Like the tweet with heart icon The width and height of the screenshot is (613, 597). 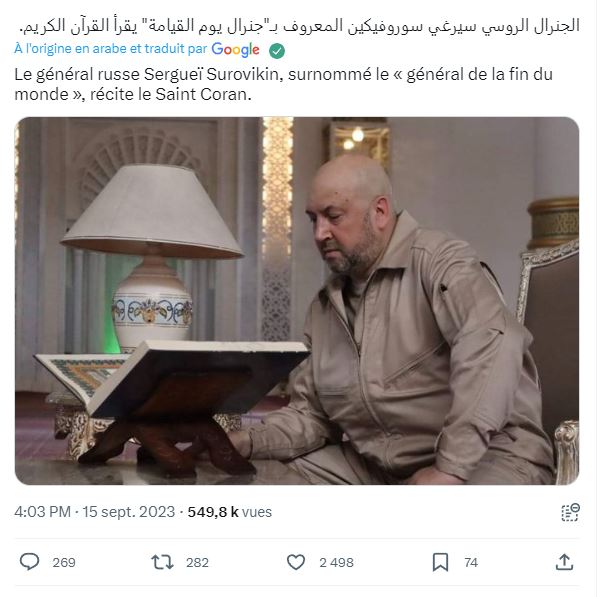tap(296, 562)
